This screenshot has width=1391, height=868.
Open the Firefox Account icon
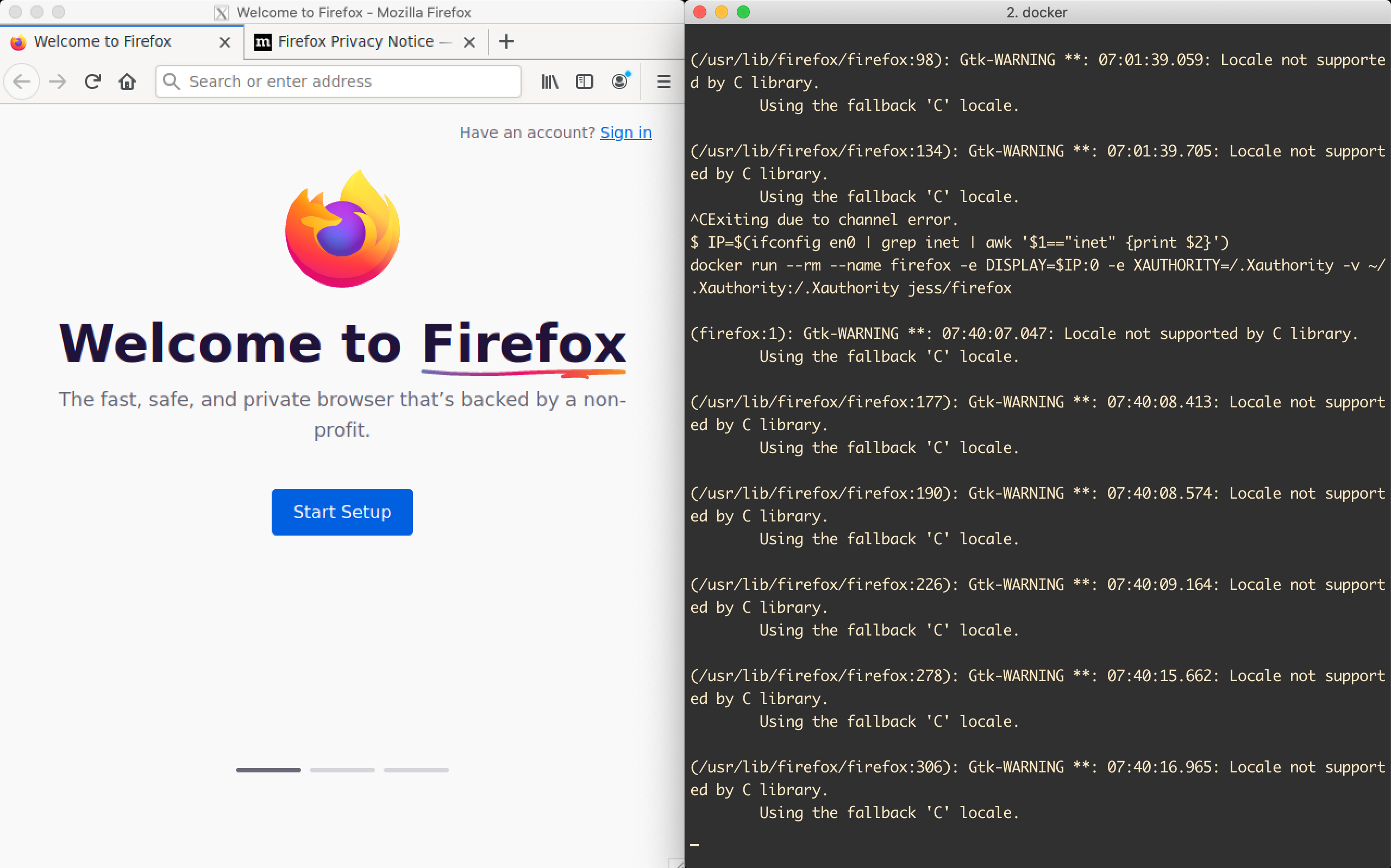click(619, 81)
